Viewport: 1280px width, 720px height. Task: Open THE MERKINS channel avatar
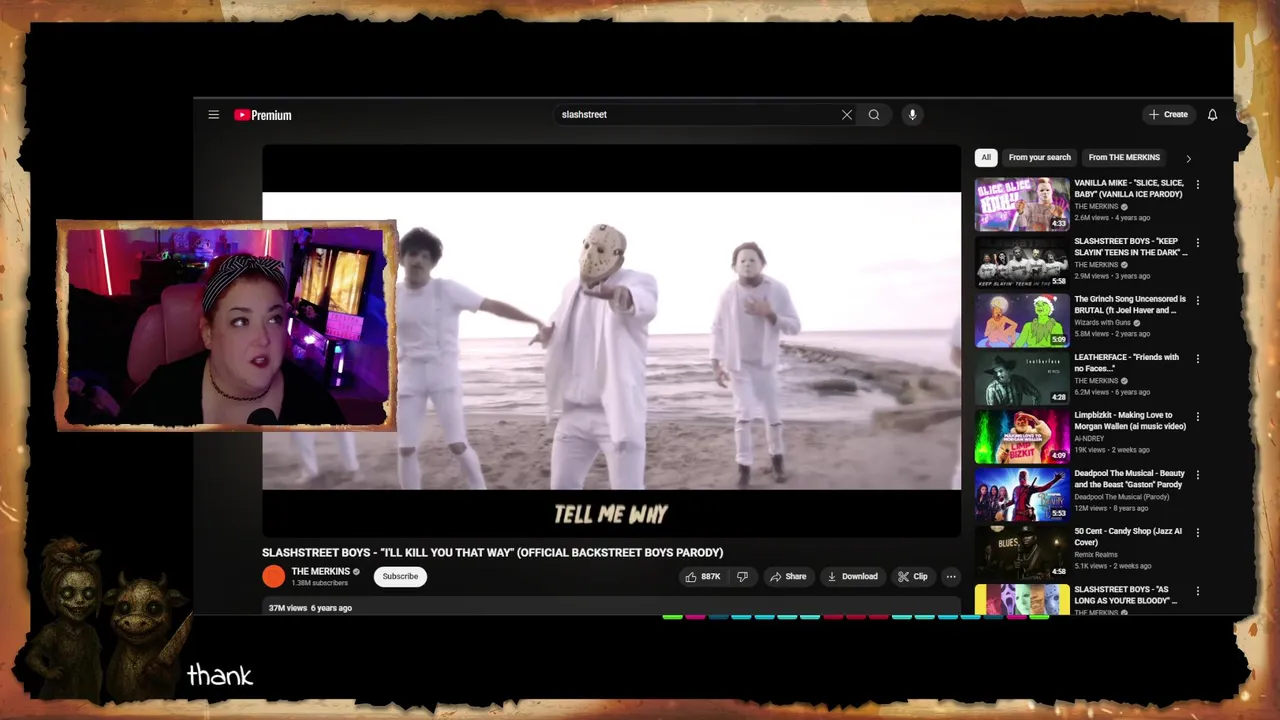[x=273, y=576]
